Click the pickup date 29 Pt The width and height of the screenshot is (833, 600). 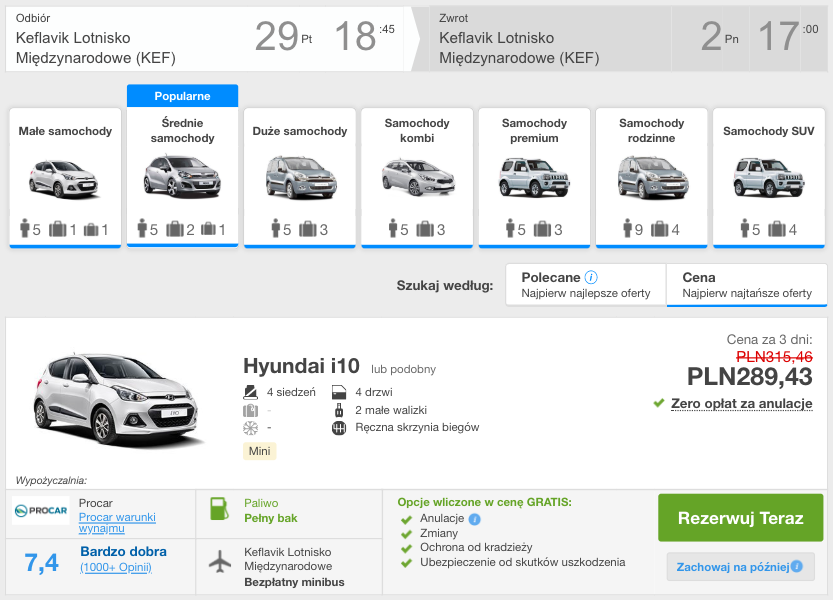pos(284,36)
